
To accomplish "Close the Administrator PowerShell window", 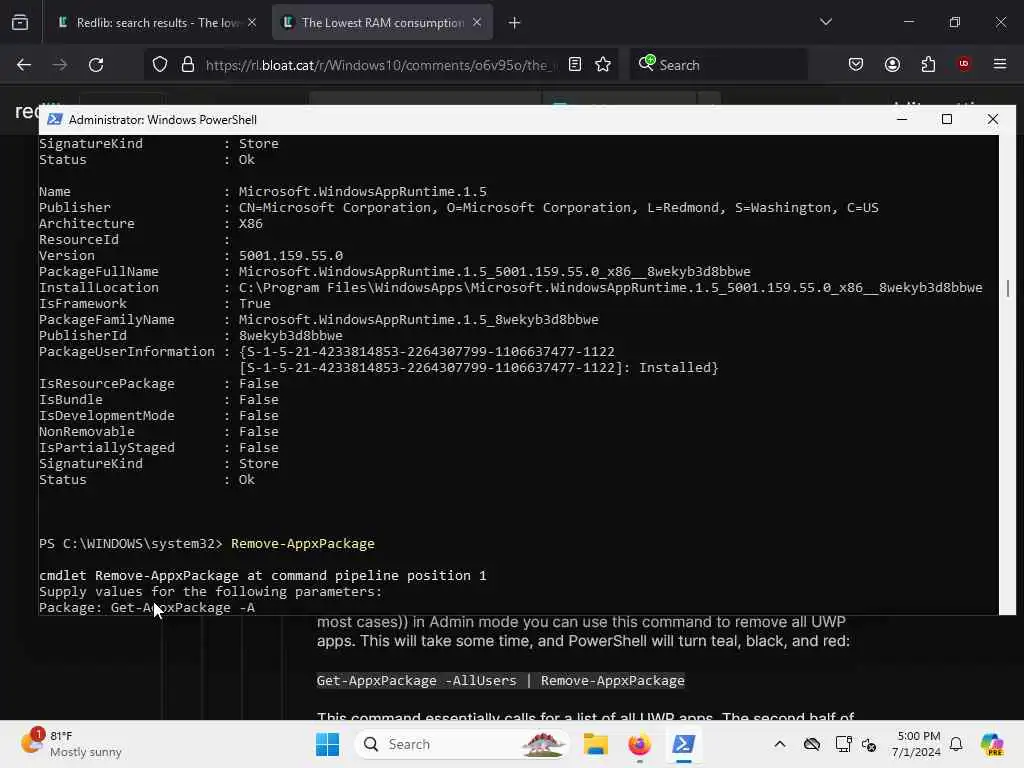I will tap(993, 120).
